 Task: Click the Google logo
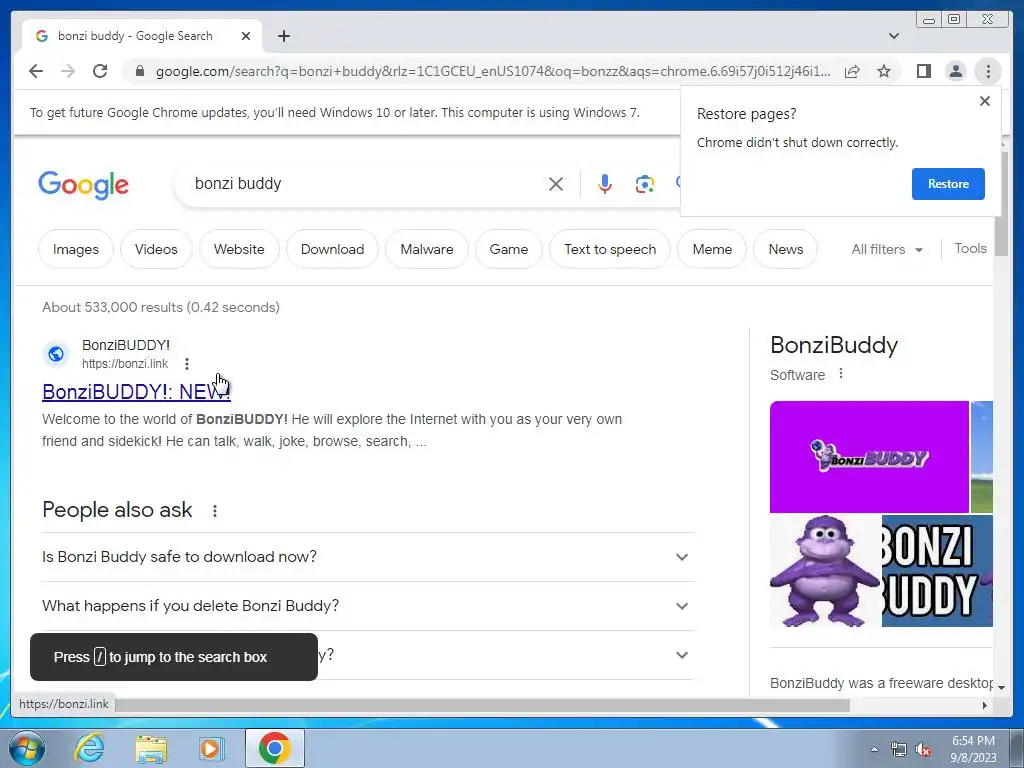tap(84, 185)
